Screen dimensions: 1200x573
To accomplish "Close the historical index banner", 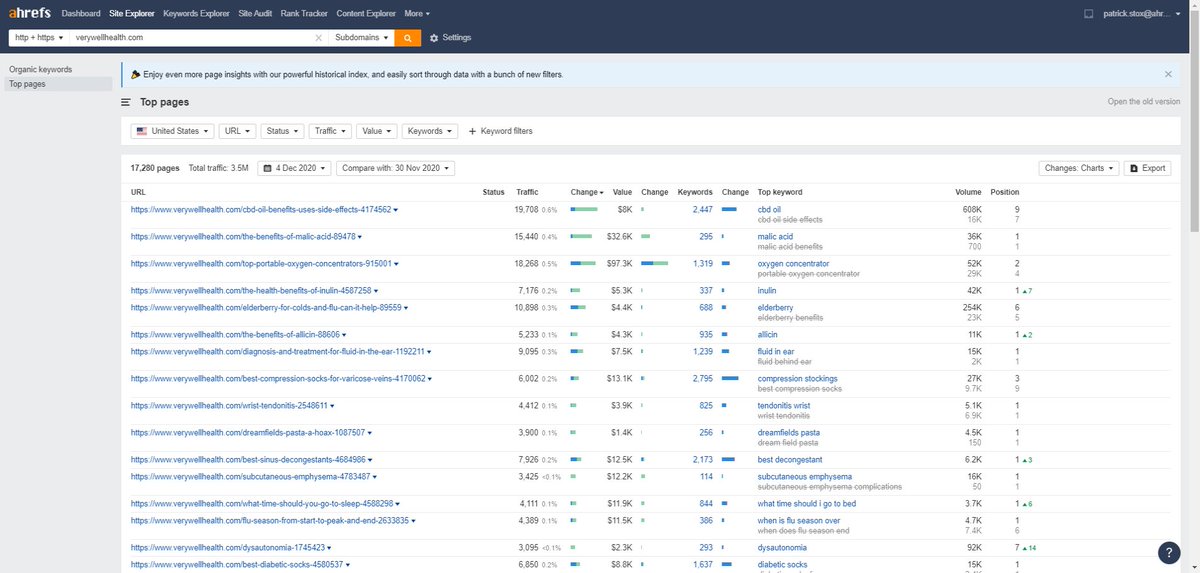I will coord(1168,74).
